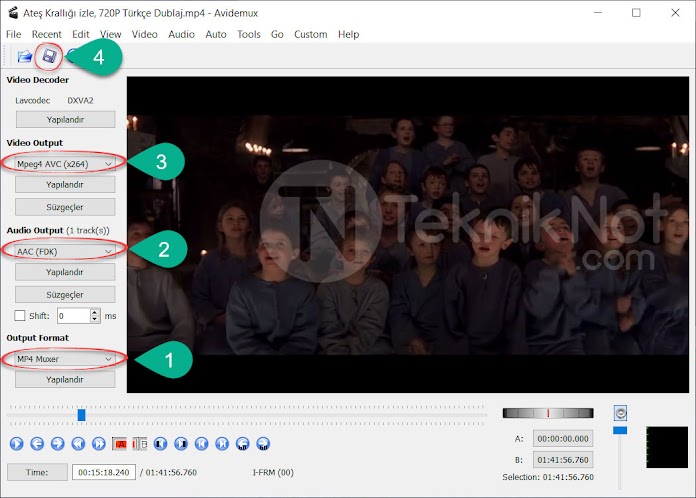This screenshot has height=498, width=696.
Task: Click the DXVA2 decoder label
Action: pyautogui.click(x=80, y=100)
